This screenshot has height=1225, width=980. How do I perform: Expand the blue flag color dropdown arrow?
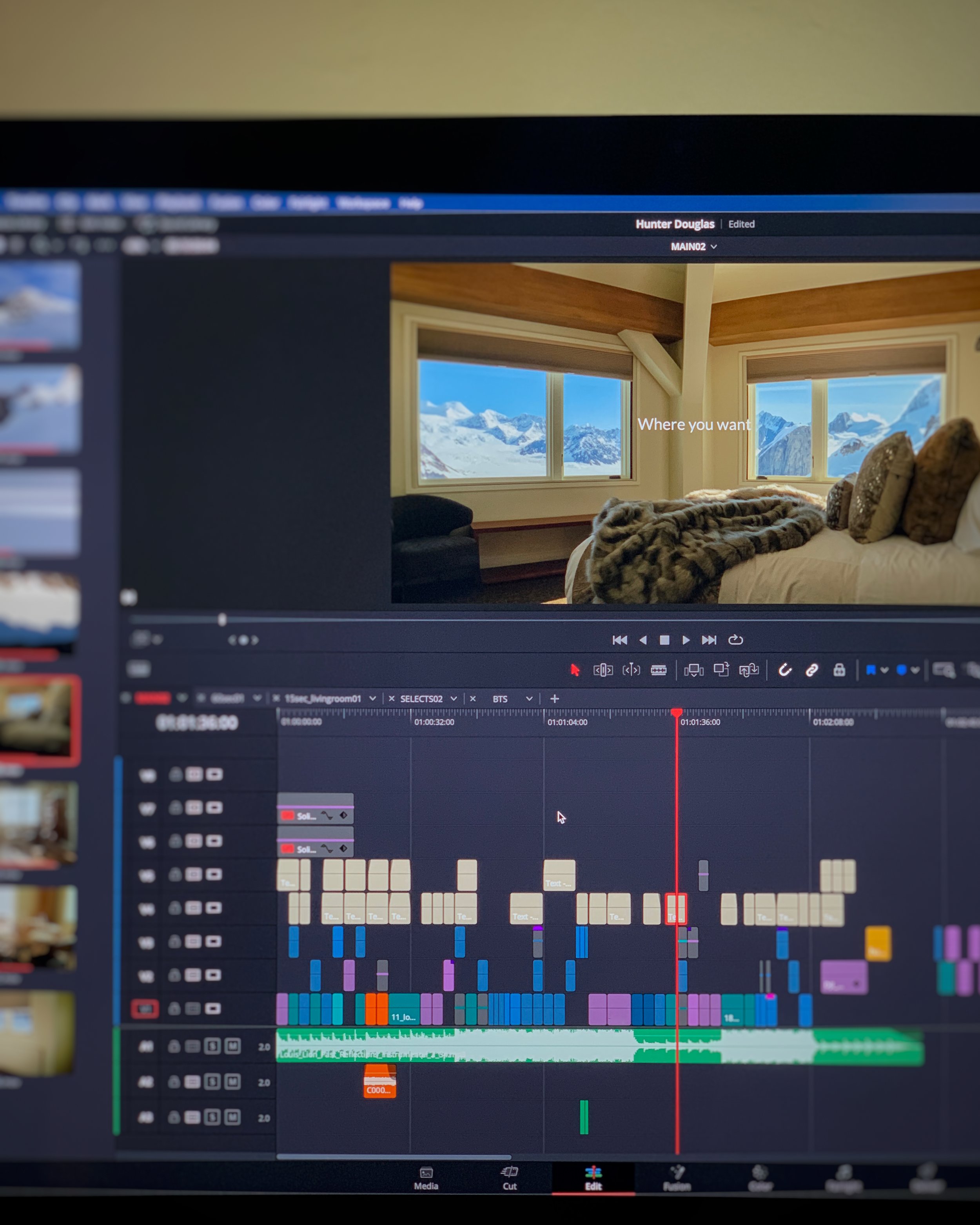(885, 670)
